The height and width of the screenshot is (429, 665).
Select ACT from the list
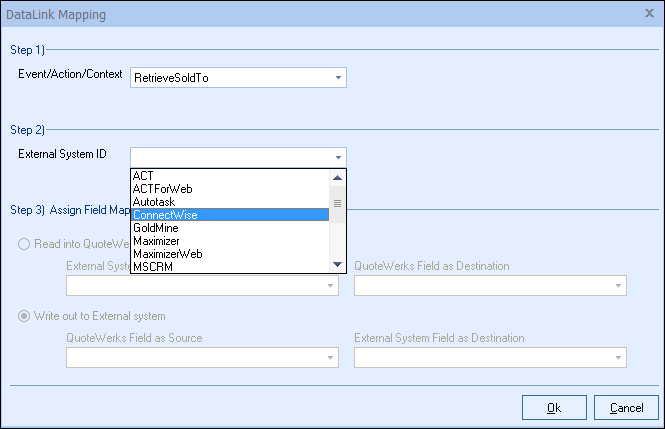[141, 176]
